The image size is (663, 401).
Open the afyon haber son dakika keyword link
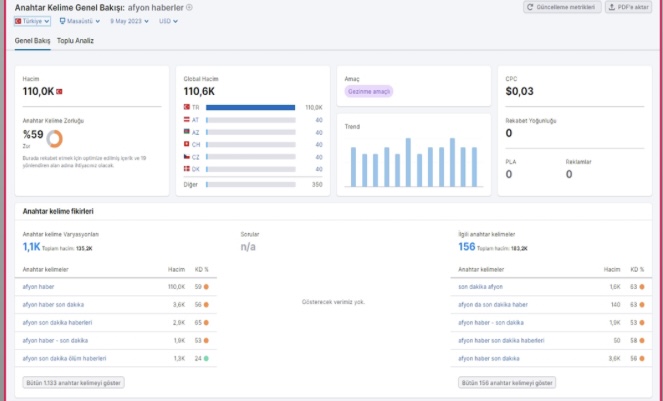53,305
